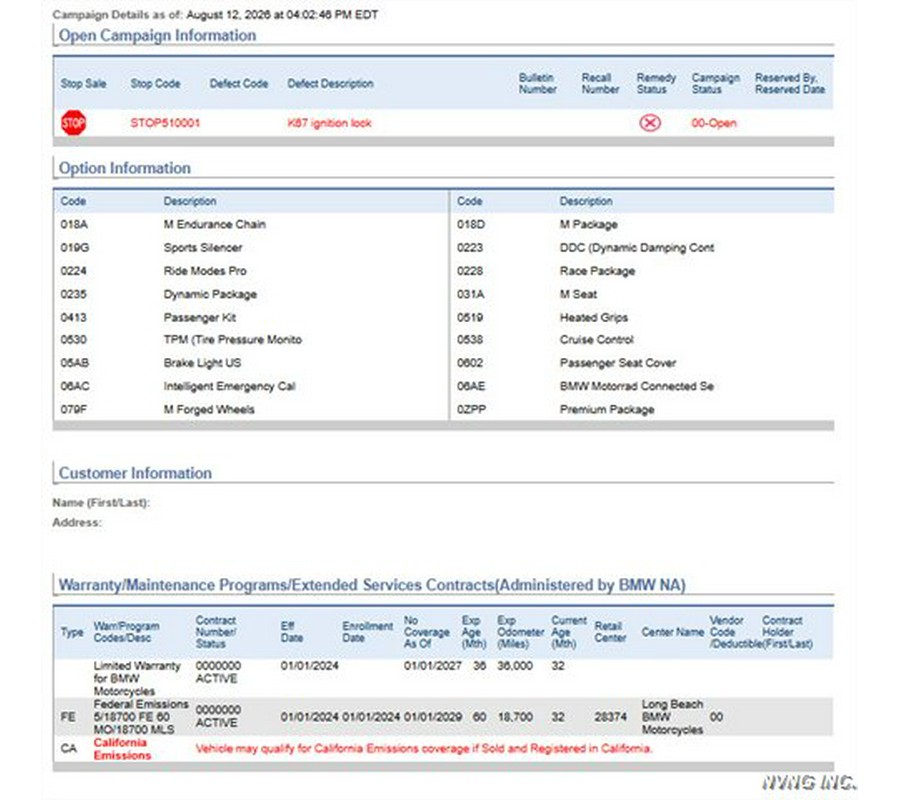Select the M Endurance Chain option row

point(251,224)
